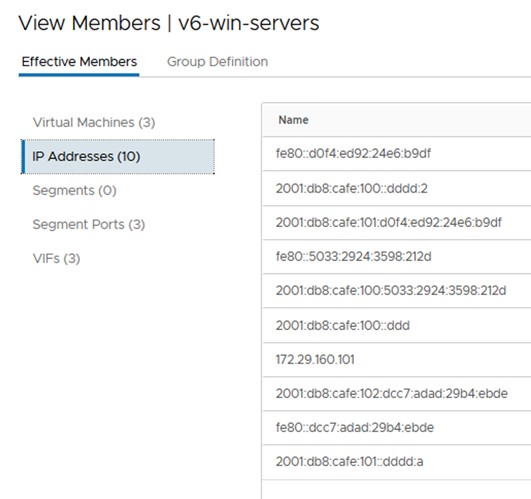The height and width of the screenshot is (499, 531).
Task: Select Virtual Machines (3) category
Action: tap(94, 122)
